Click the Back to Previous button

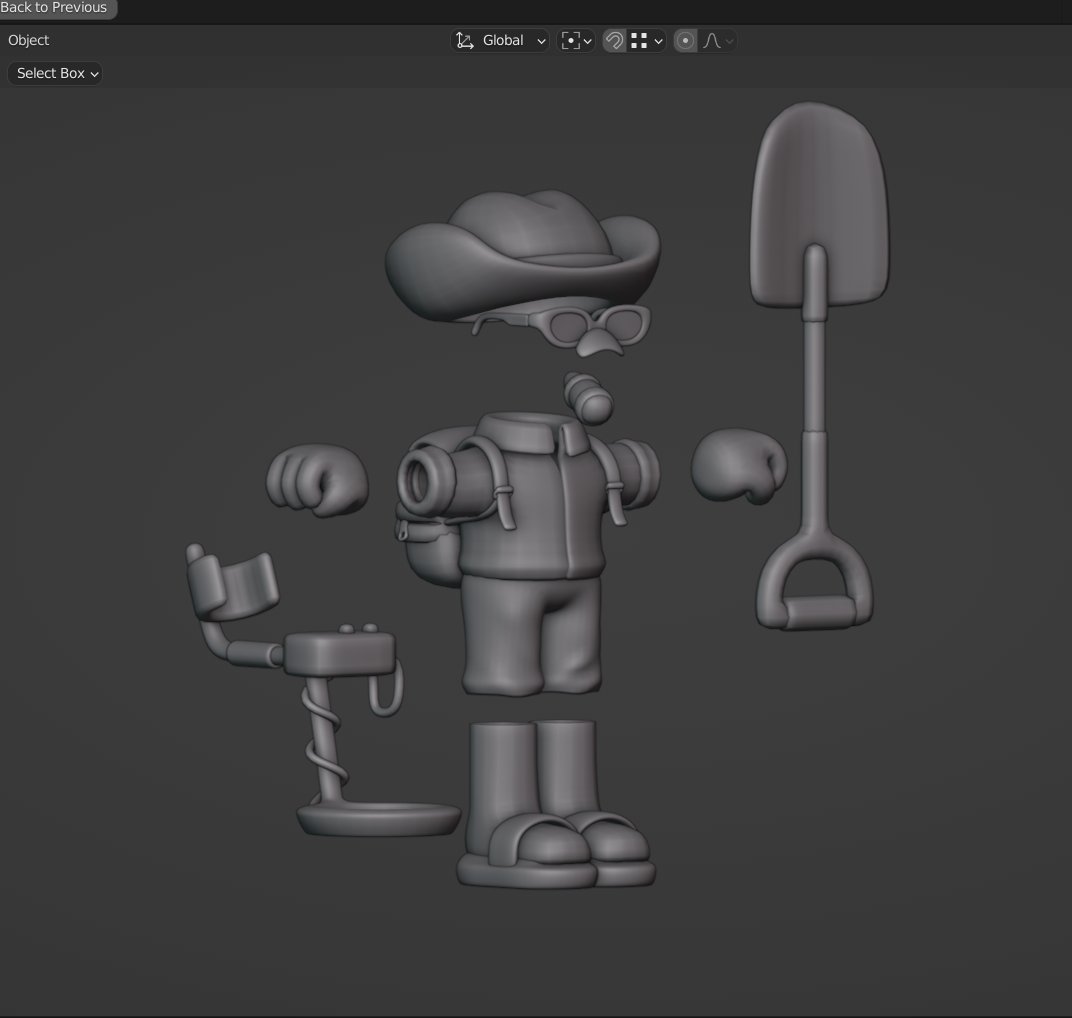tap(55, 8)
